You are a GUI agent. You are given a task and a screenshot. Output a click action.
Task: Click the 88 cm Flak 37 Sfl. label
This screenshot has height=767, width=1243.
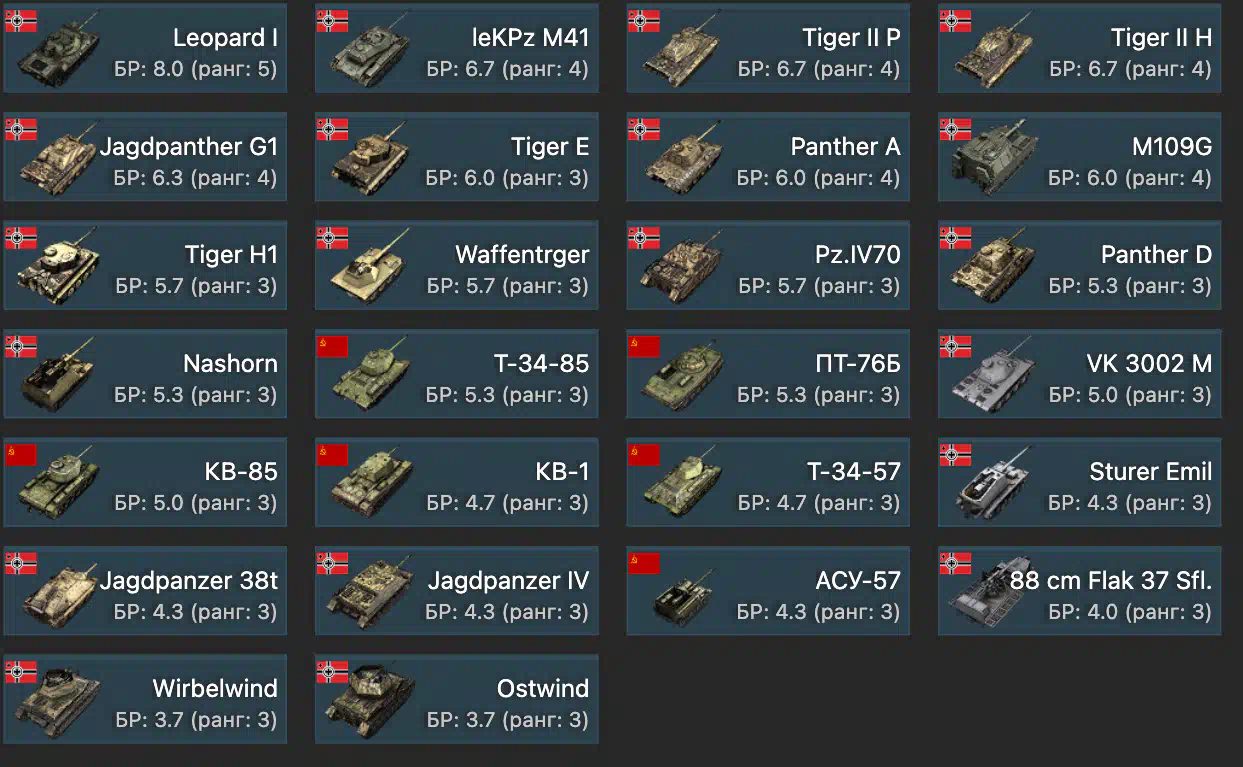tap(1111, 580)
